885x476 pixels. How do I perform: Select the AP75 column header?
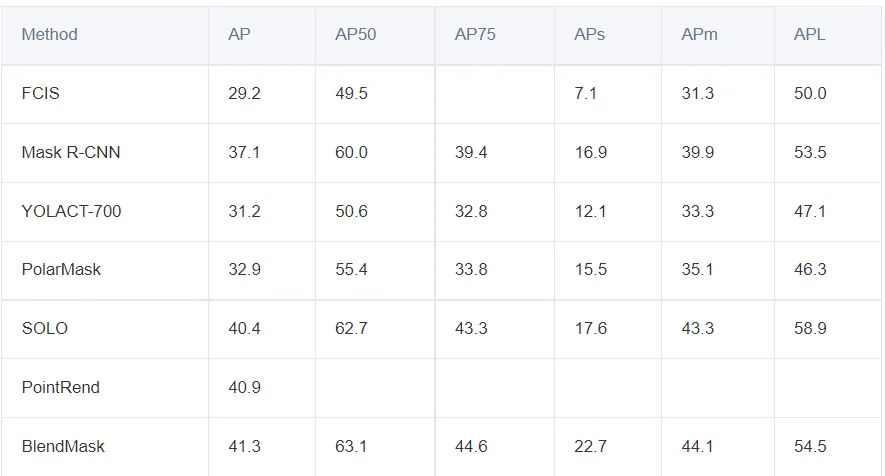[475, 35]
